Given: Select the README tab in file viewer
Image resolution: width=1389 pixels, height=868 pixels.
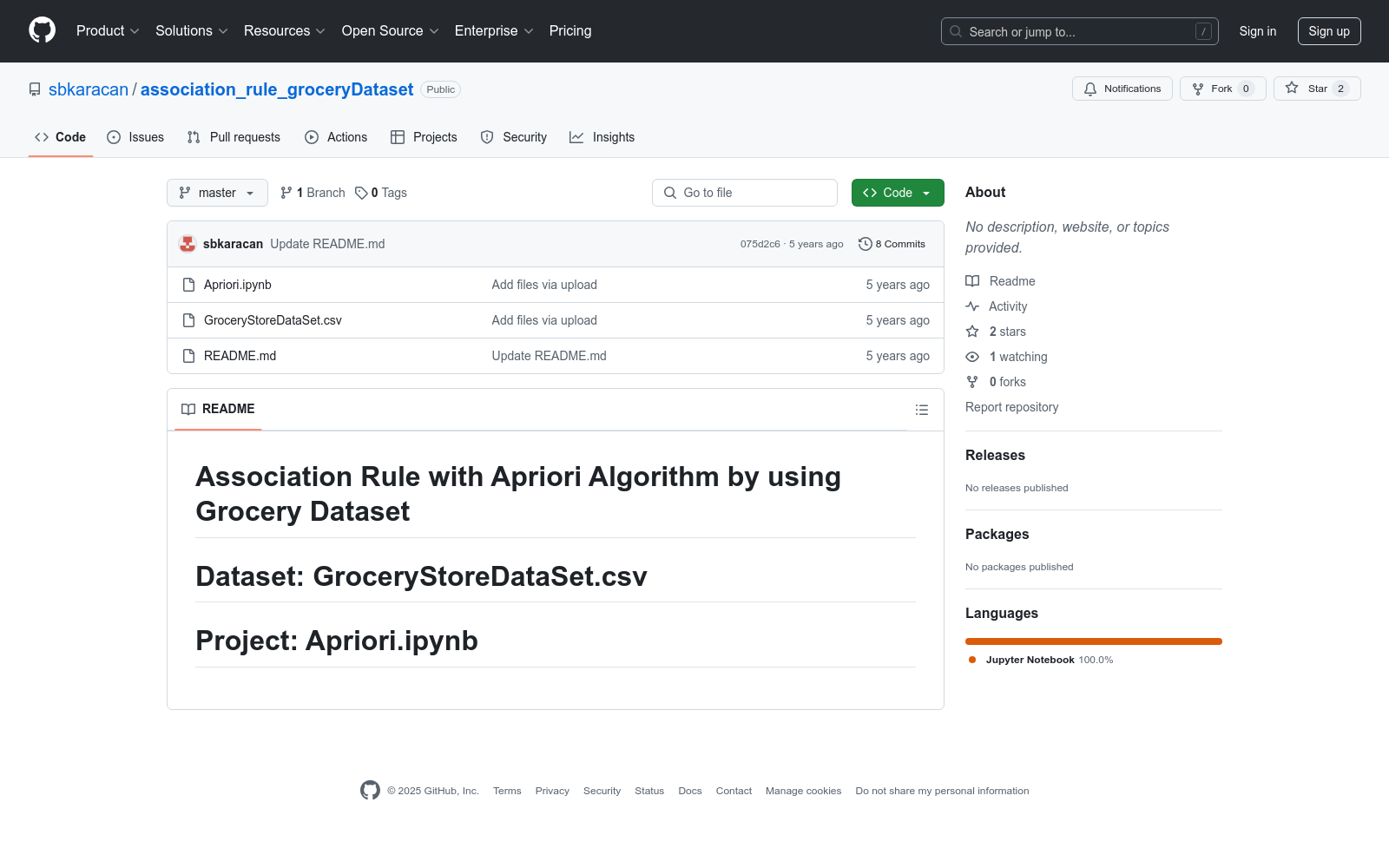Looking at the screenshot, I should coord(218,409).
